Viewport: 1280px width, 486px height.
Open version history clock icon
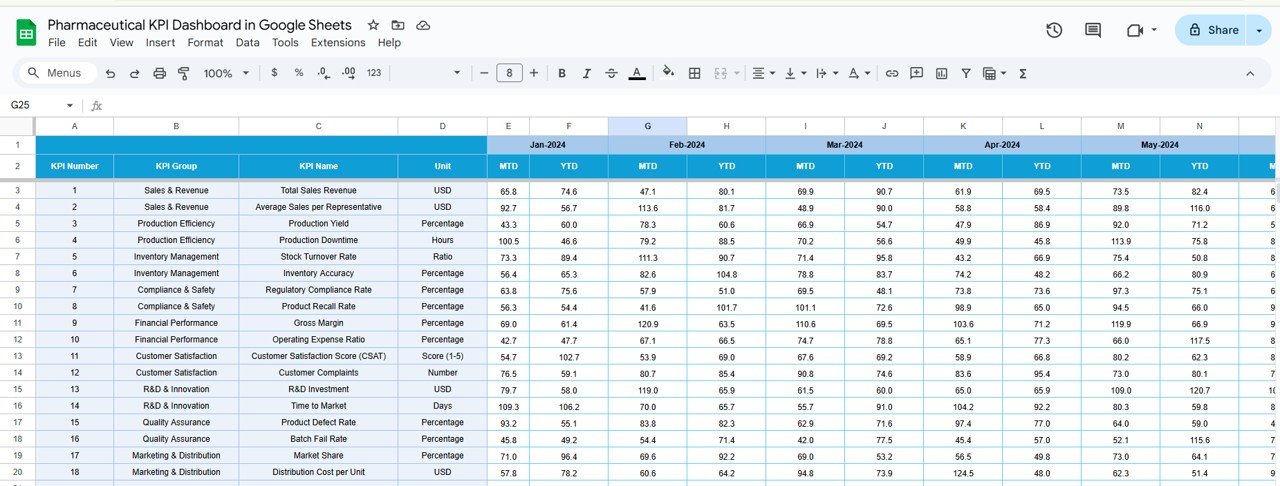tap(1054, 30)
